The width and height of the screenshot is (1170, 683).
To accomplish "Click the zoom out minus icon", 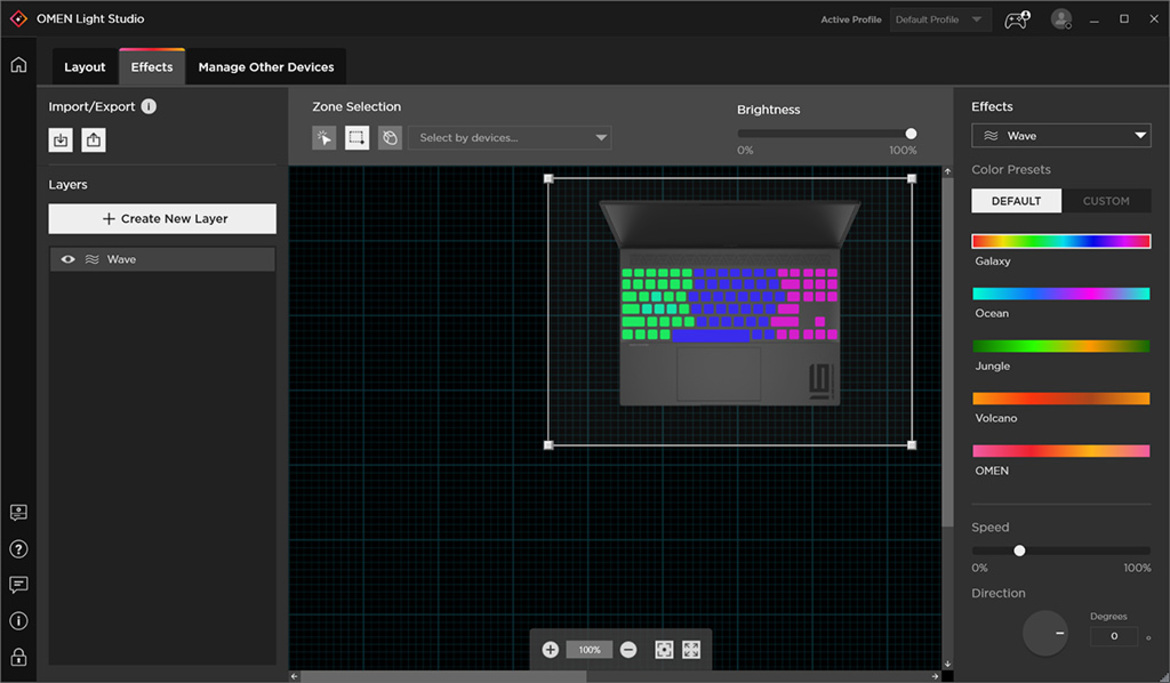I will pyautogui.click(x=628, y=649).
